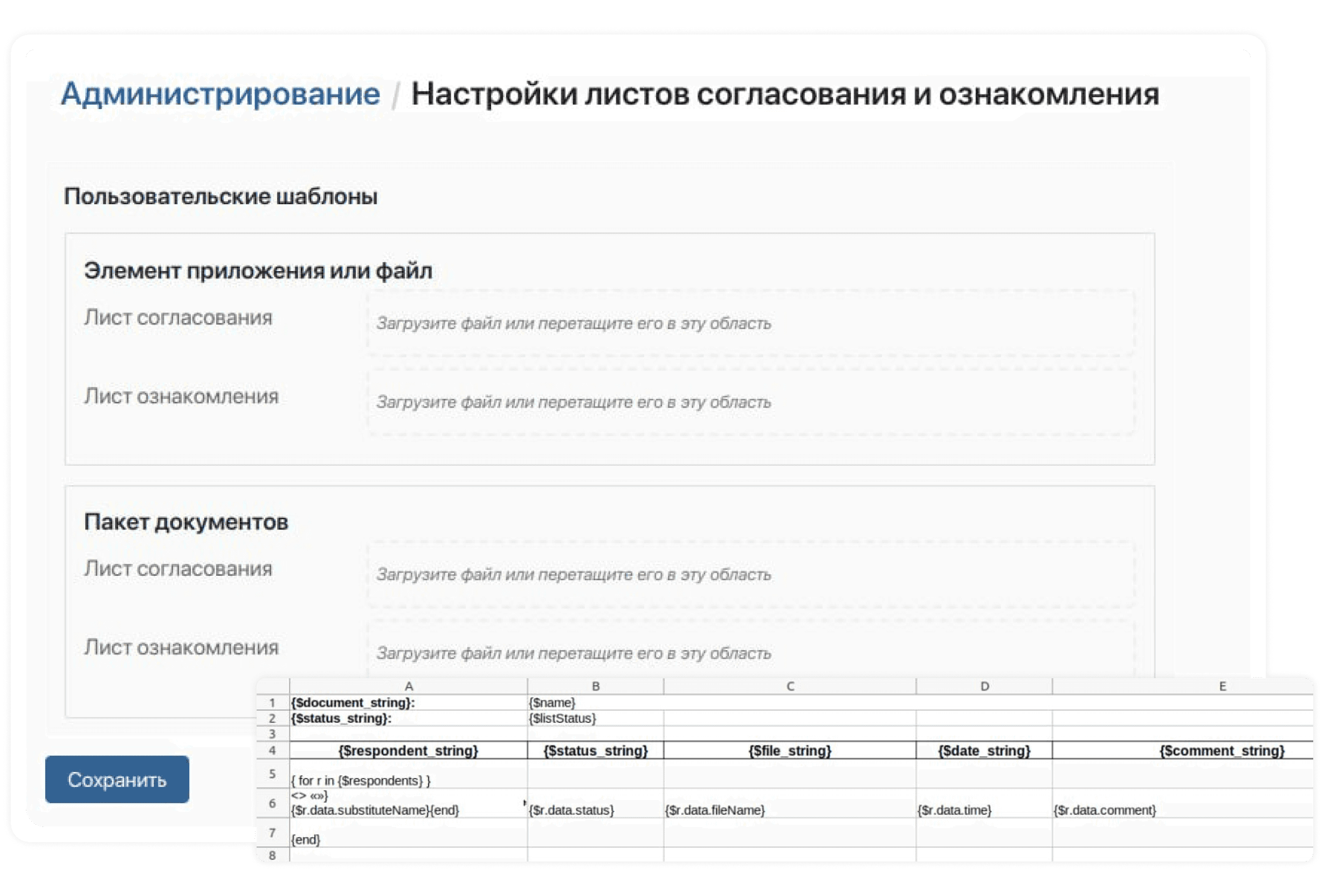Click the Сохранить button
Viewport: 1324px width, 896px height.
117,779
